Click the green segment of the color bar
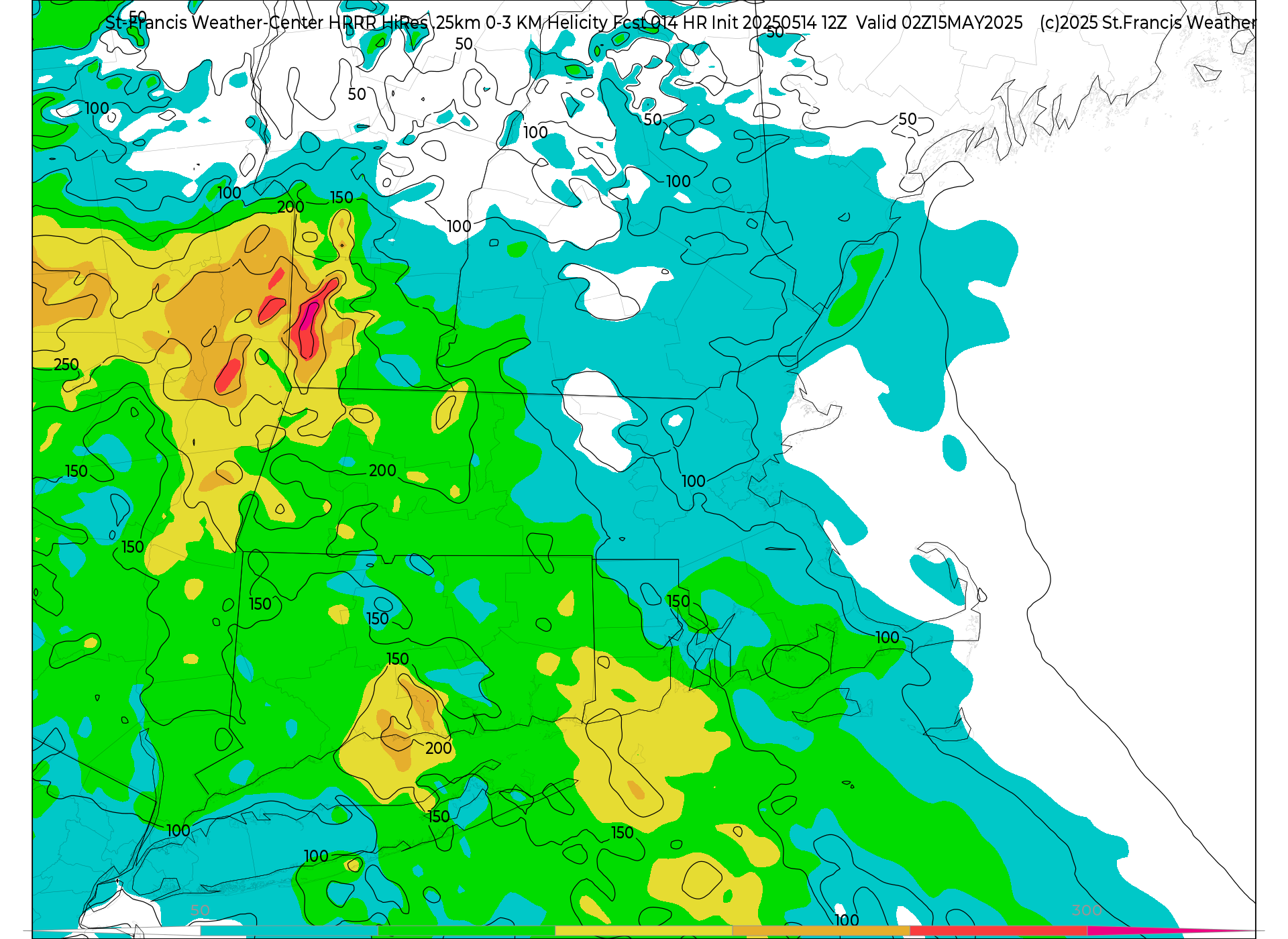This screenshot has height=939, width=1288. [466, 931]
